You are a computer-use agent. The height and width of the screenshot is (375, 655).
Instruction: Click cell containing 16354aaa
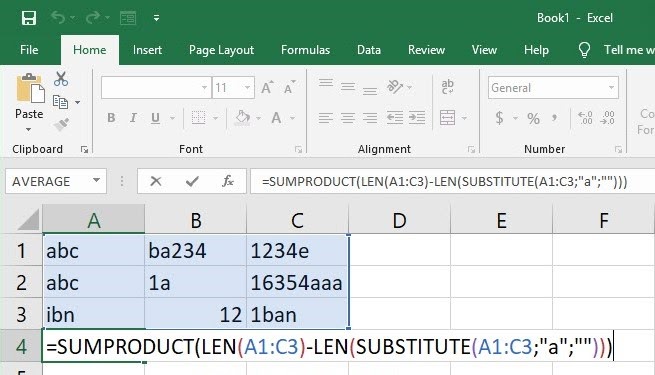pyautogui.click(x=297, y=283)
